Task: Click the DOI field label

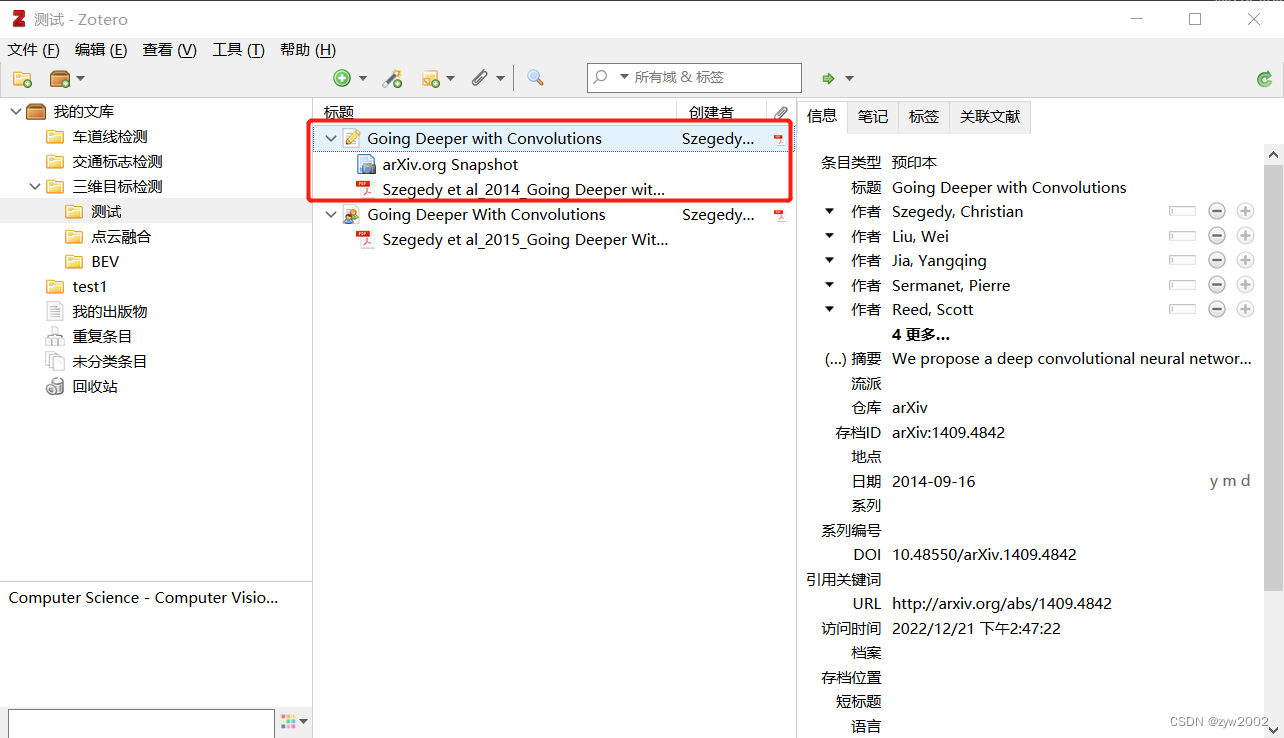Action: [867, 554]
